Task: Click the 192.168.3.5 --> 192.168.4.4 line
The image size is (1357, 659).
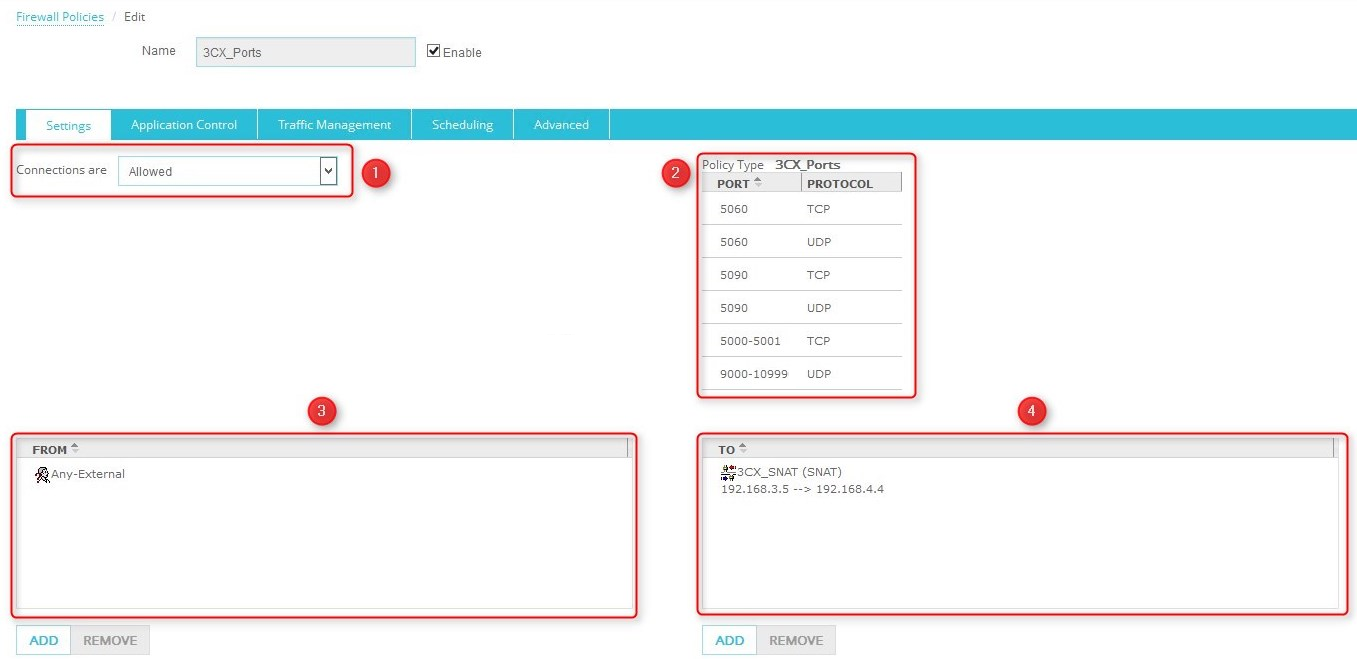Action: (802, 489)
